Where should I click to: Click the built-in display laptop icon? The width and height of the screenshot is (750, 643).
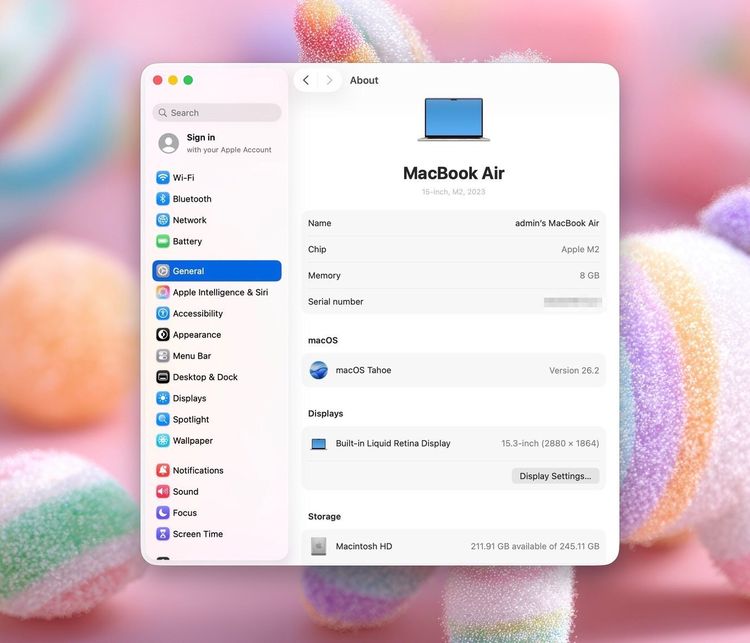319,444
